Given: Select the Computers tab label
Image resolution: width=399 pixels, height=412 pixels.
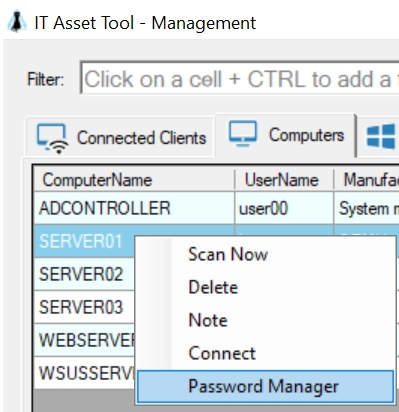Looking at the screenshot, I should coord(306,135).
